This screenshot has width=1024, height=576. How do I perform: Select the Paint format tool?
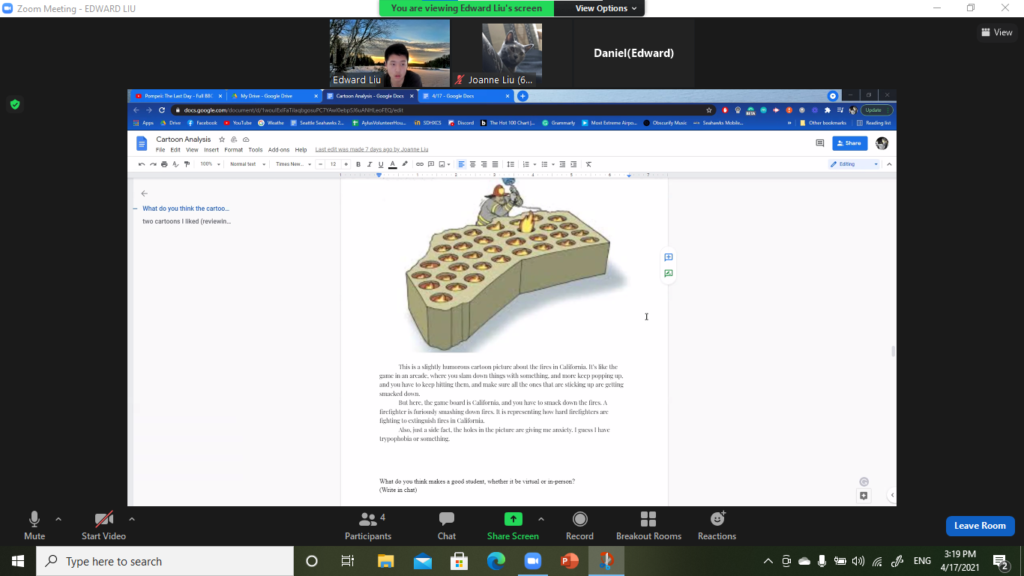click(187, 165)
